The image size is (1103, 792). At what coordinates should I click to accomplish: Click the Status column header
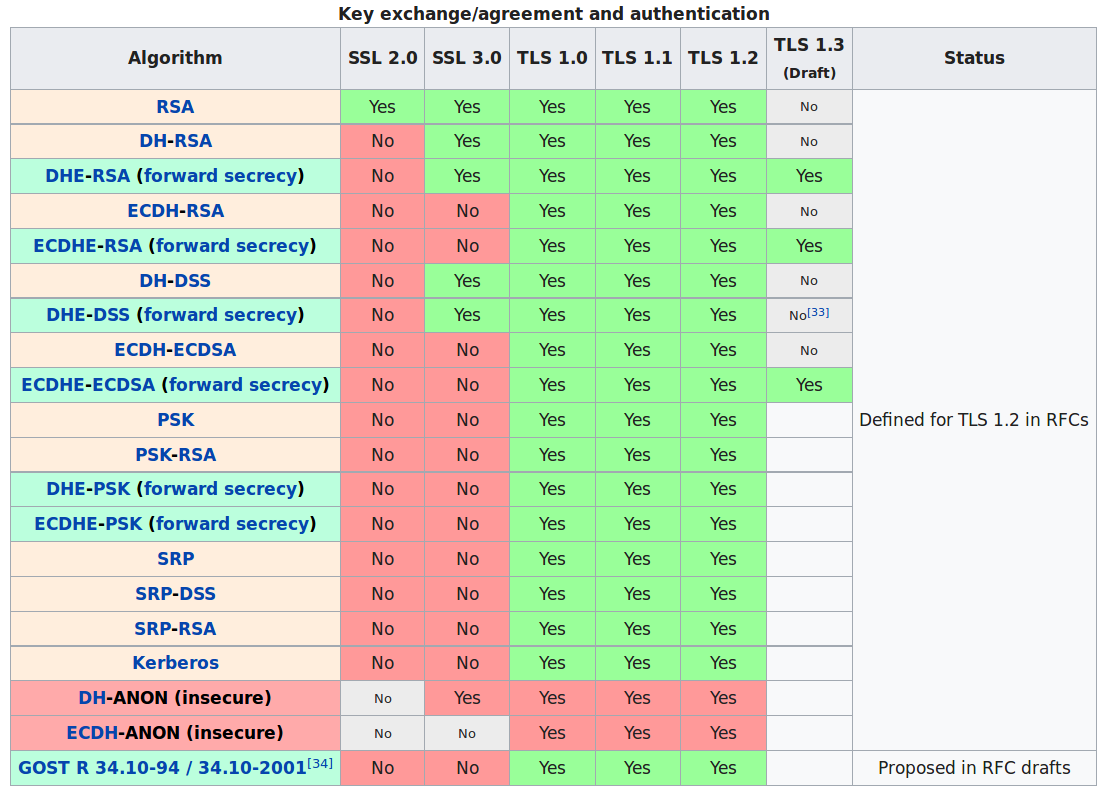(x=973, y=58)
